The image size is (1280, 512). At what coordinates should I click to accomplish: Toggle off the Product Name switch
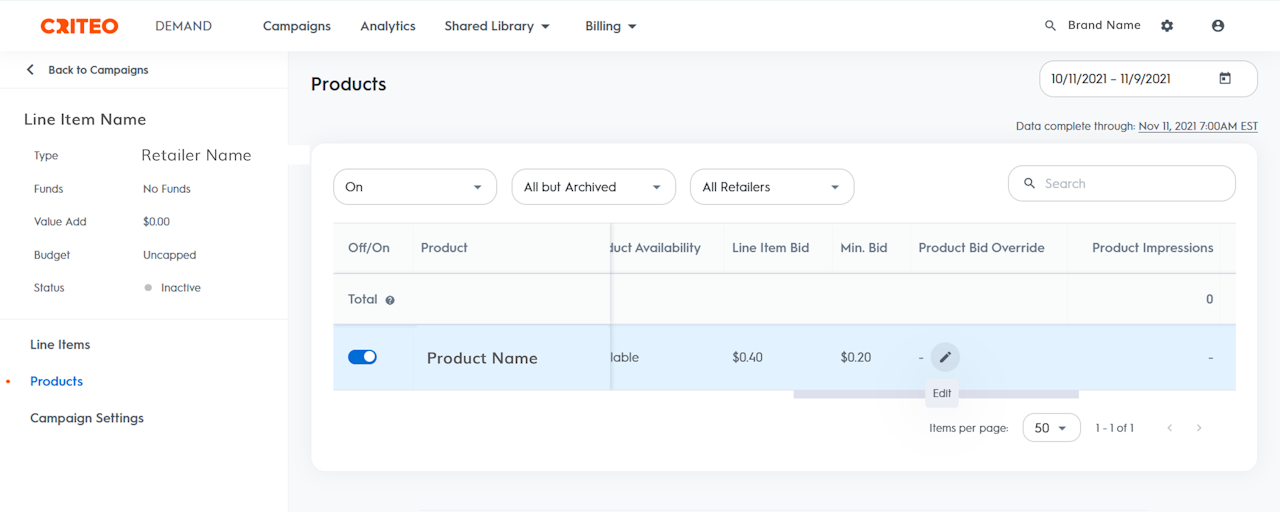point(362,357)
